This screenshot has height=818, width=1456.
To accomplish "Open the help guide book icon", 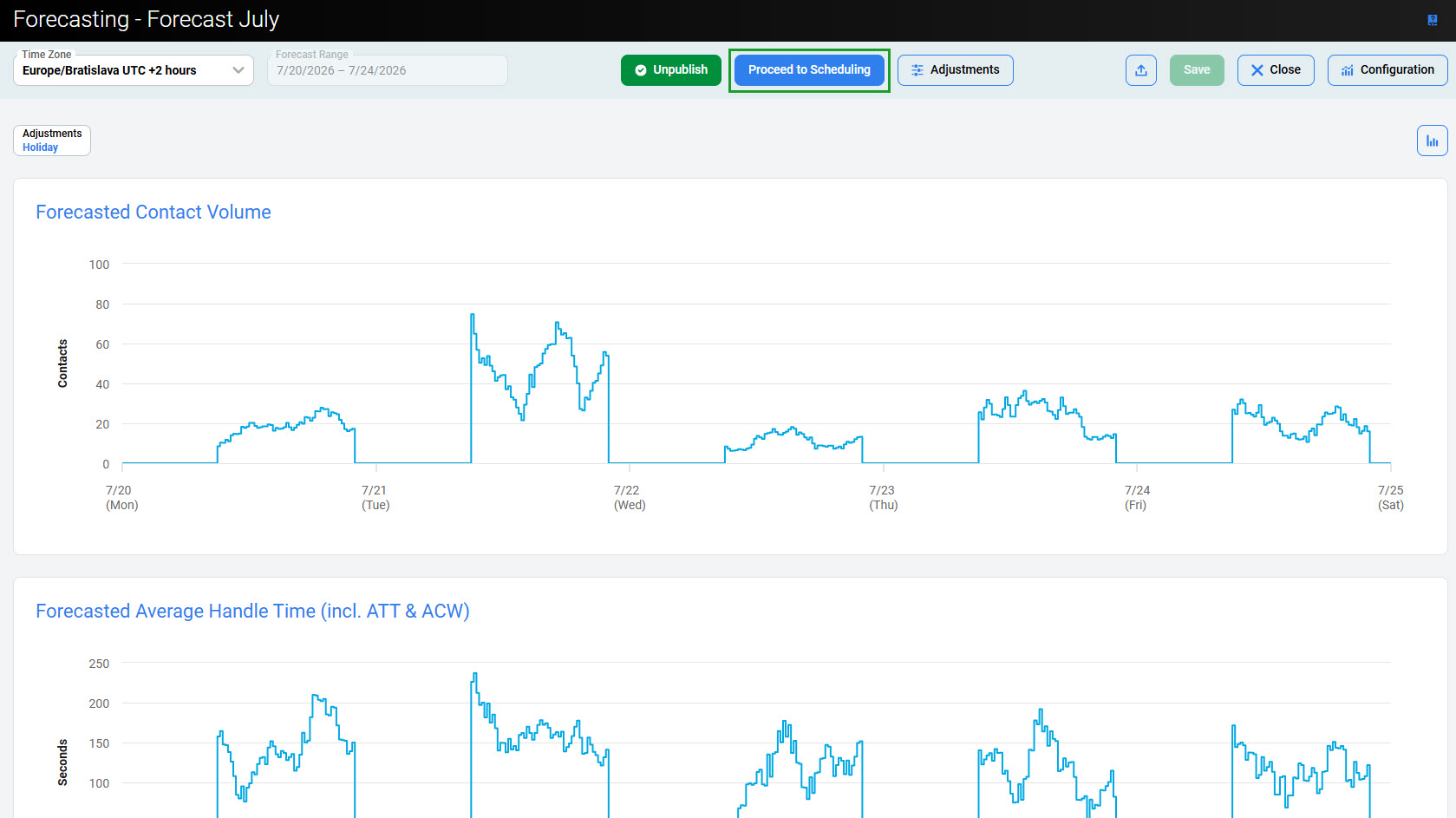I will point(1433,20).
